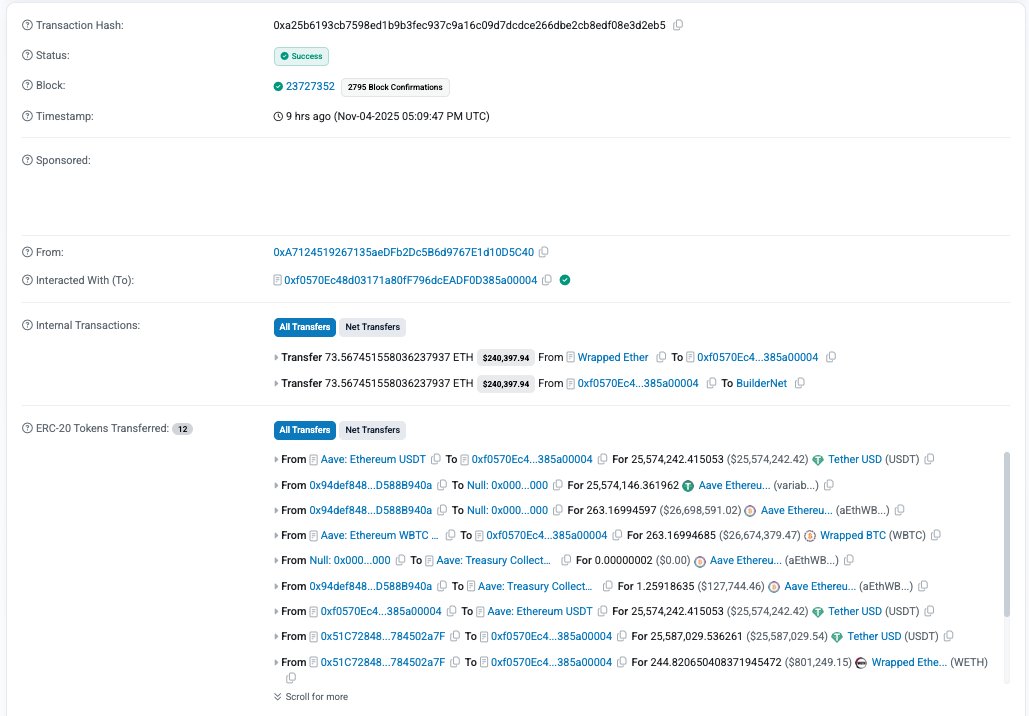Image resolution: width=1029 pixels, height=716 pixels.
Task: Open Wrapped Ether link in internal transfers
Action: 612,357
